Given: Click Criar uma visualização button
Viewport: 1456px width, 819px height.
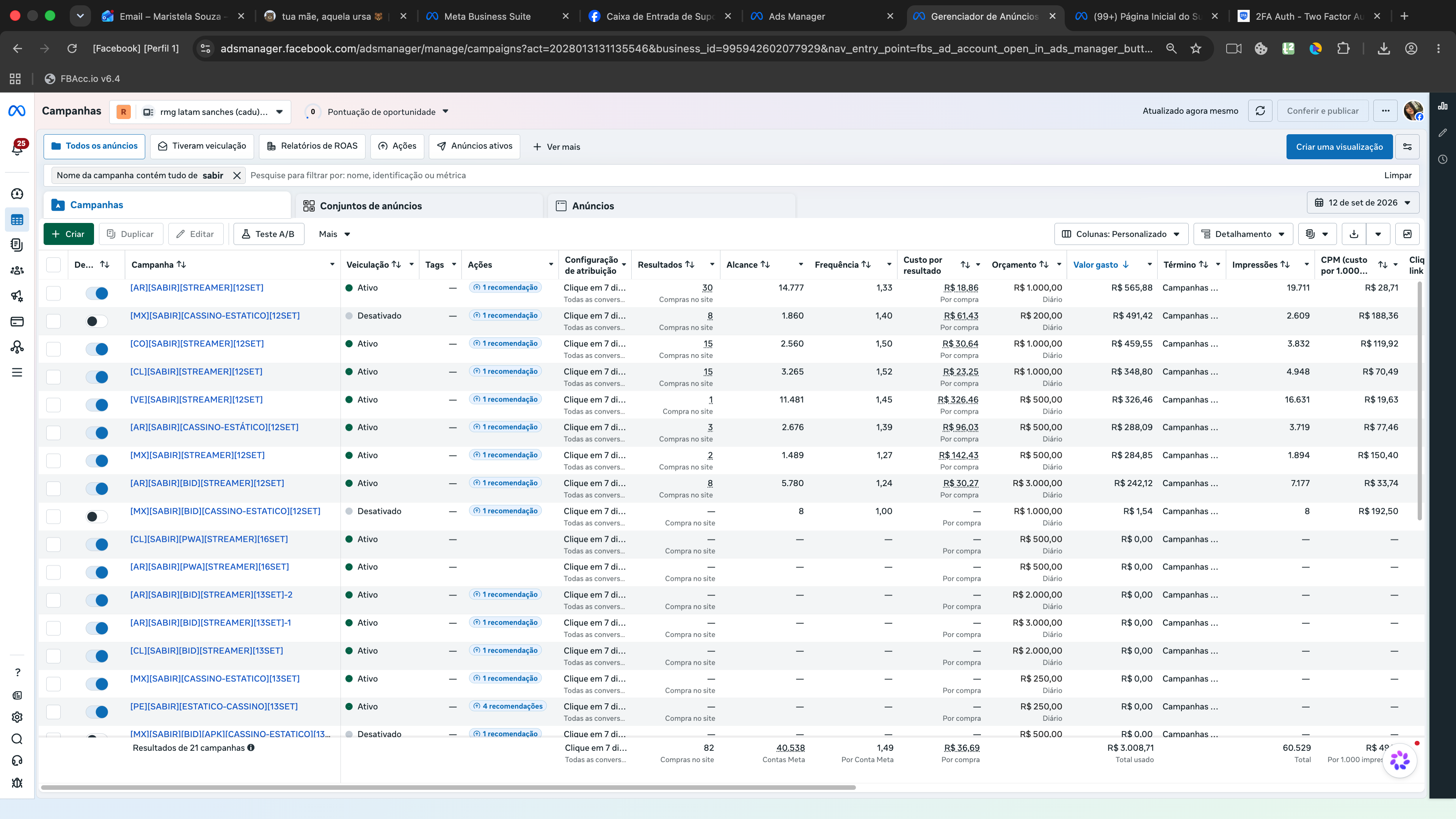Looking at the screenshot, I should tap(1340, 146).
